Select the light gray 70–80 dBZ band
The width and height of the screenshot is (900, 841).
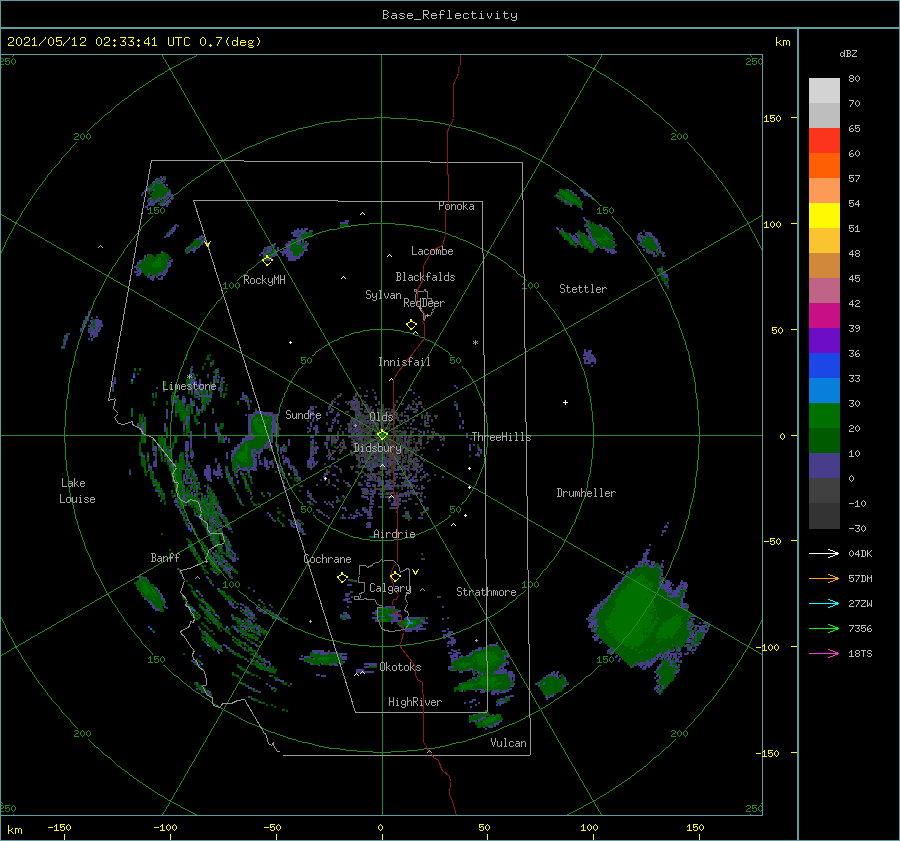click(824, 90)
